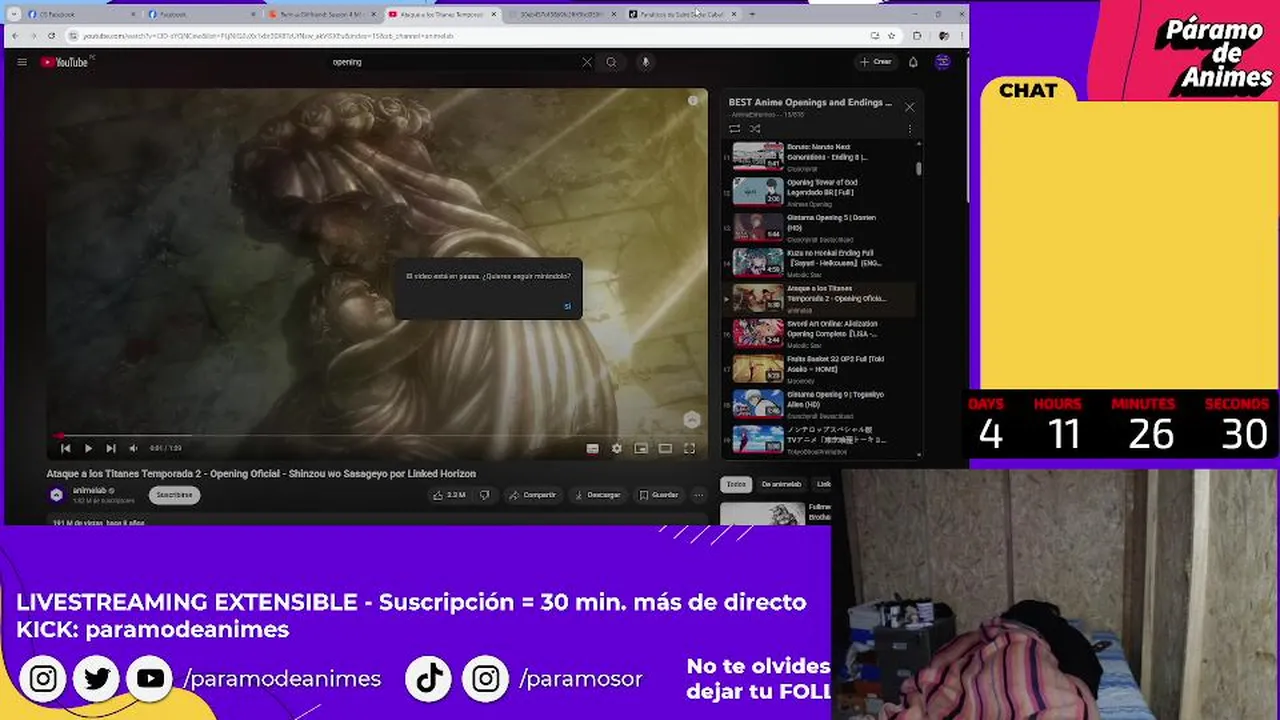Open a new browser tab
The width and height of the screenshot is (1280, 720).
752,14
